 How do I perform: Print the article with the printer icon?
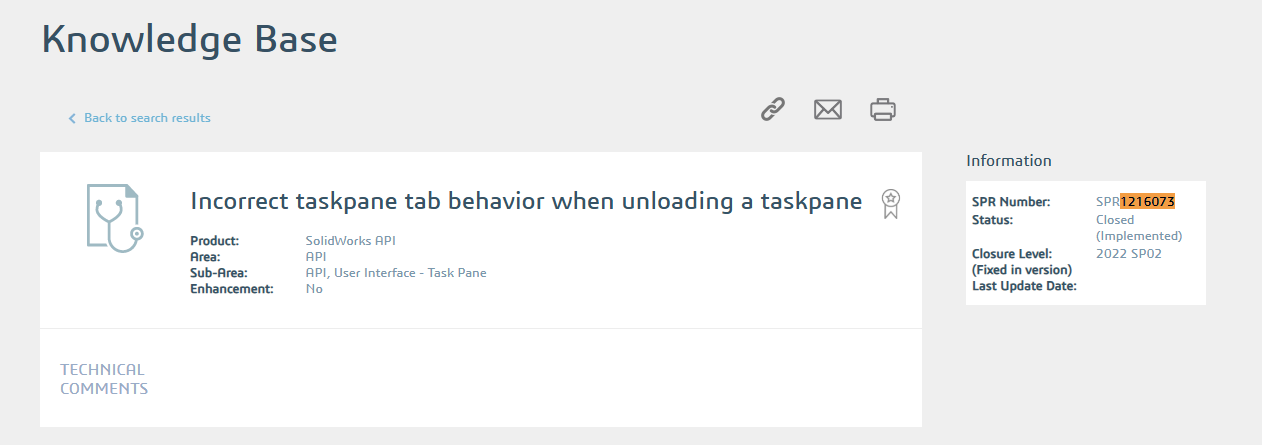tap(883, 109)
